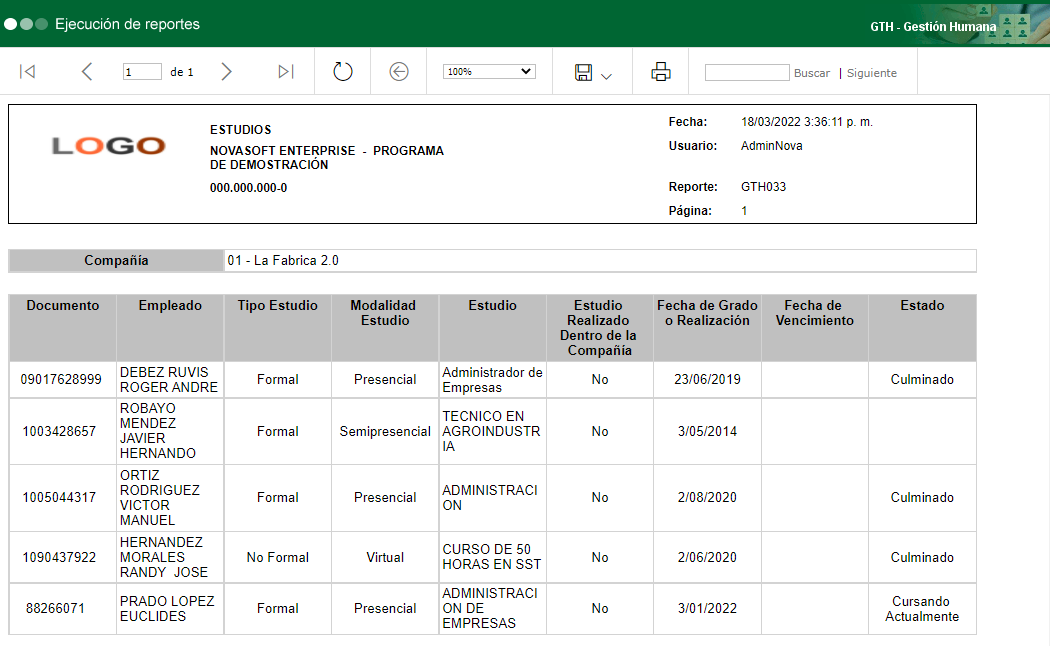Select the Estudio column header
Image resolution: width=1050 pixels, height=646 pixels.
point(493,328)
